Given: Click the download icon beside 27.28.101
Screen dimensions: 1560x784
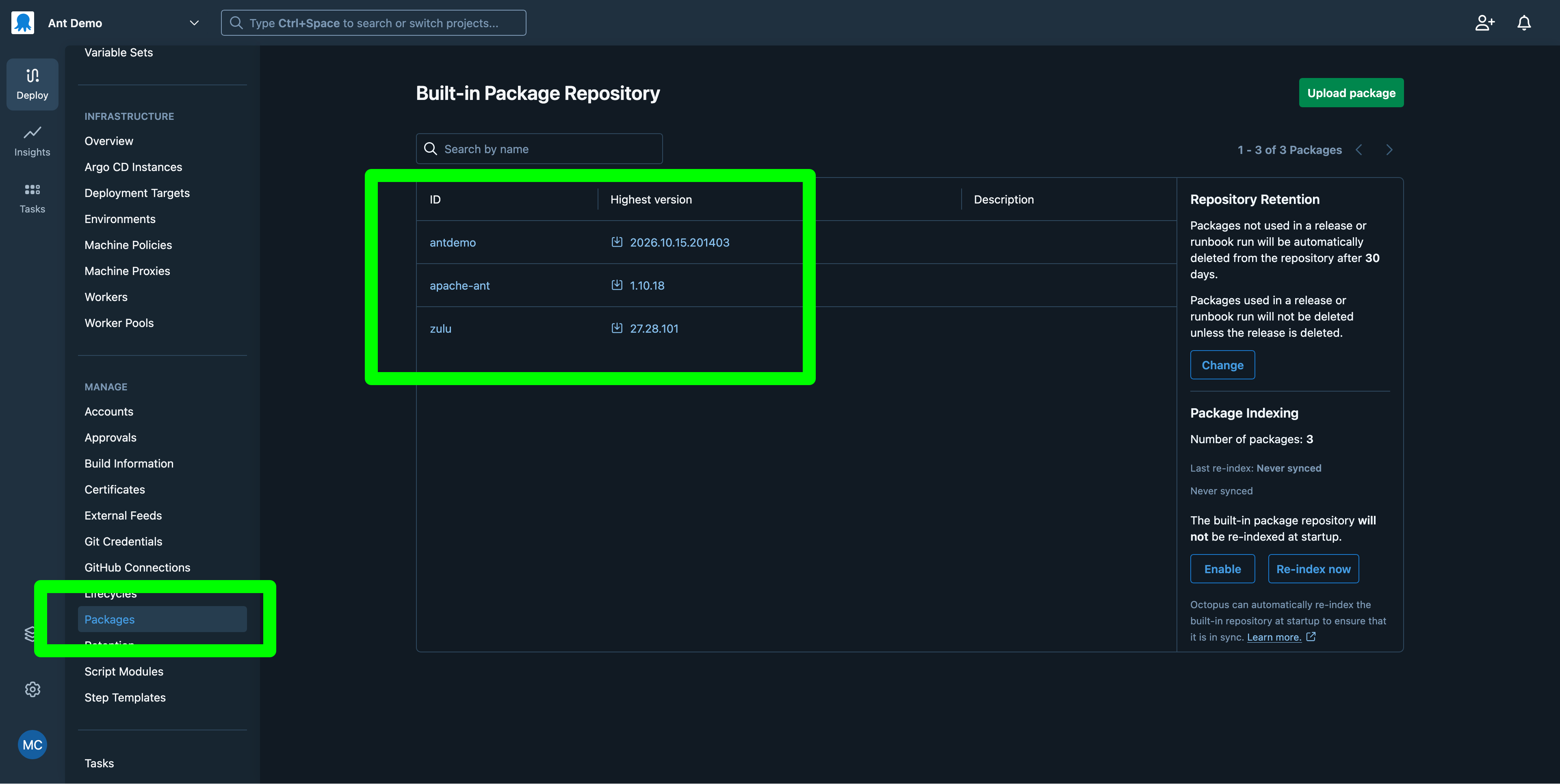Looking at the screenshot, I should click(617, 328).
